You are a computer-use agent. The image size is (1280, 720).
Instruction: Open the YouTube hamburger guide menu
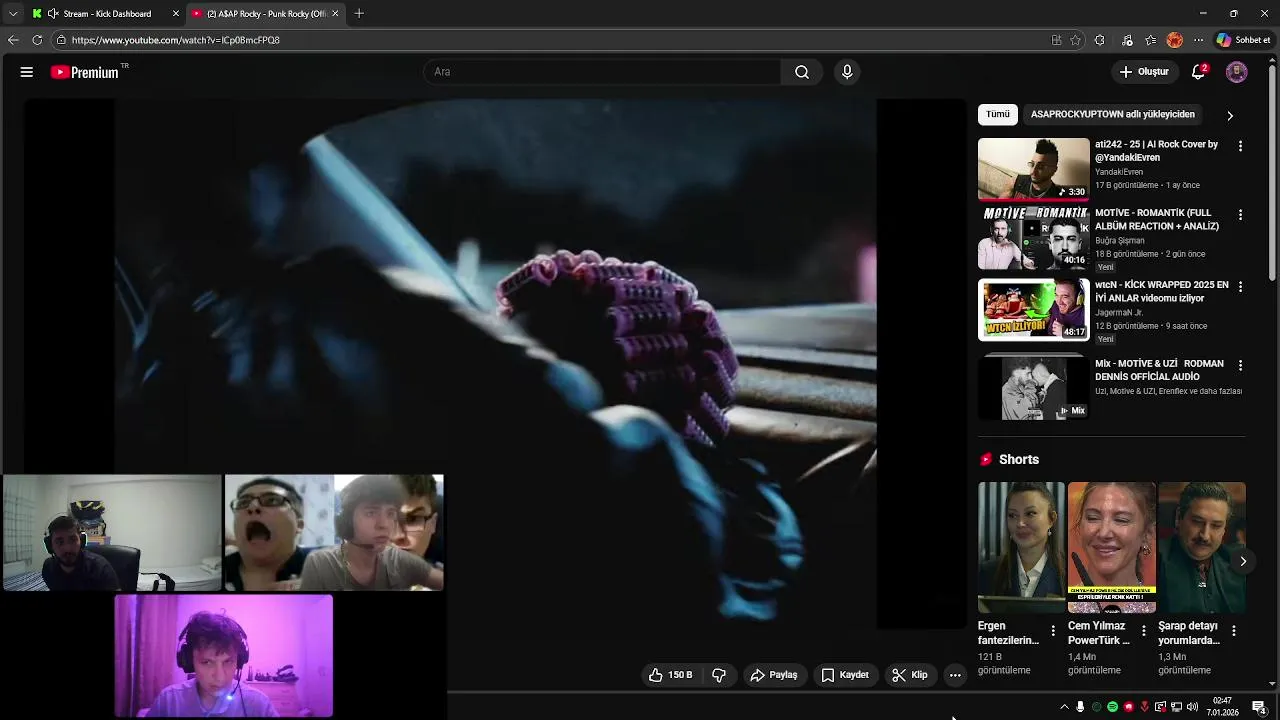27,72
